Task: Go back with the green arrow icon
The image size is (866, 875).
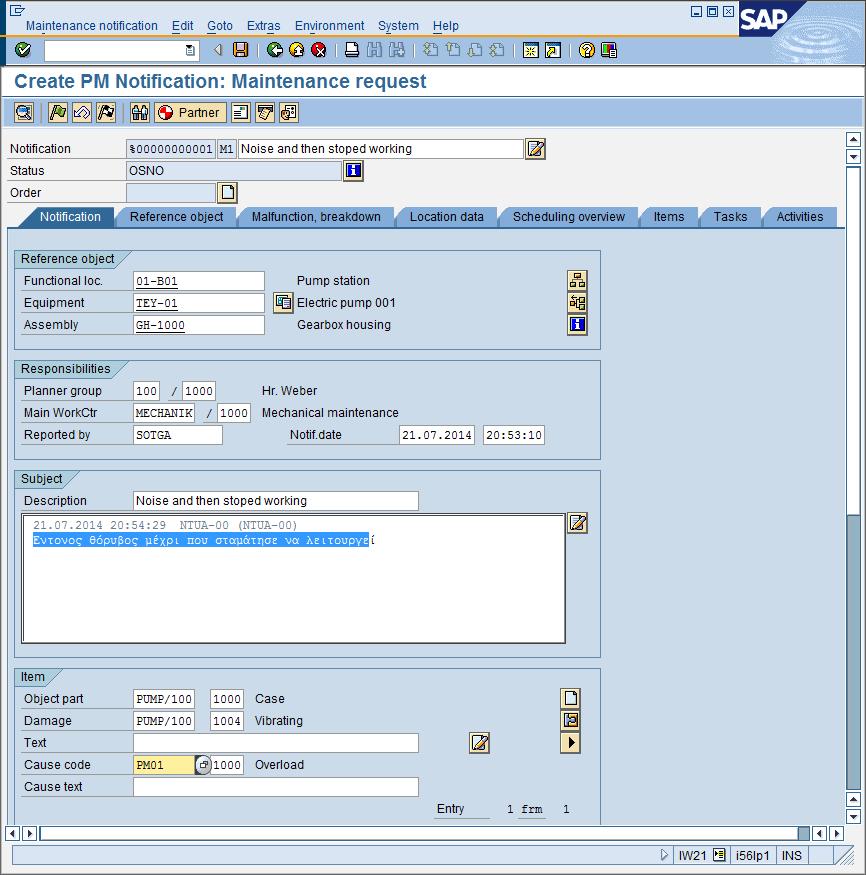Action: 275,50
